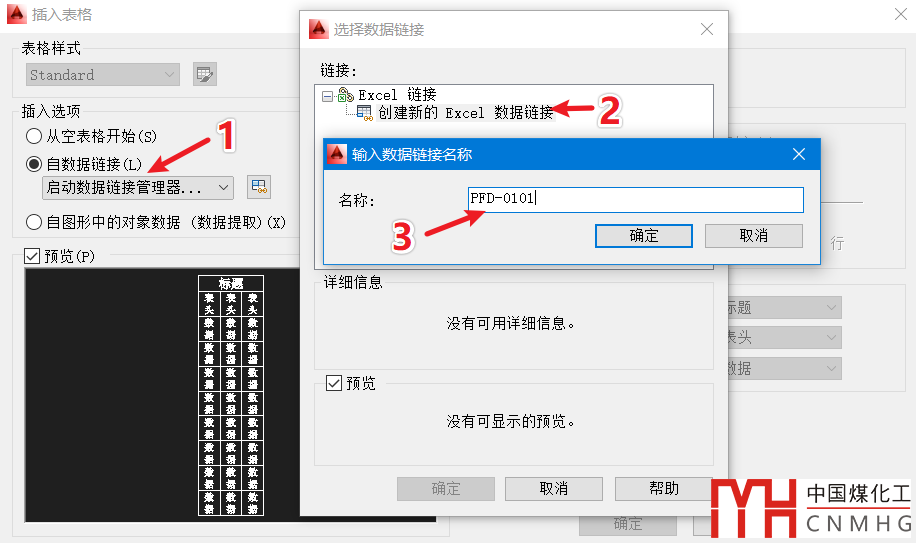Close the 选择数据链接 dialog

click(707, 29)
